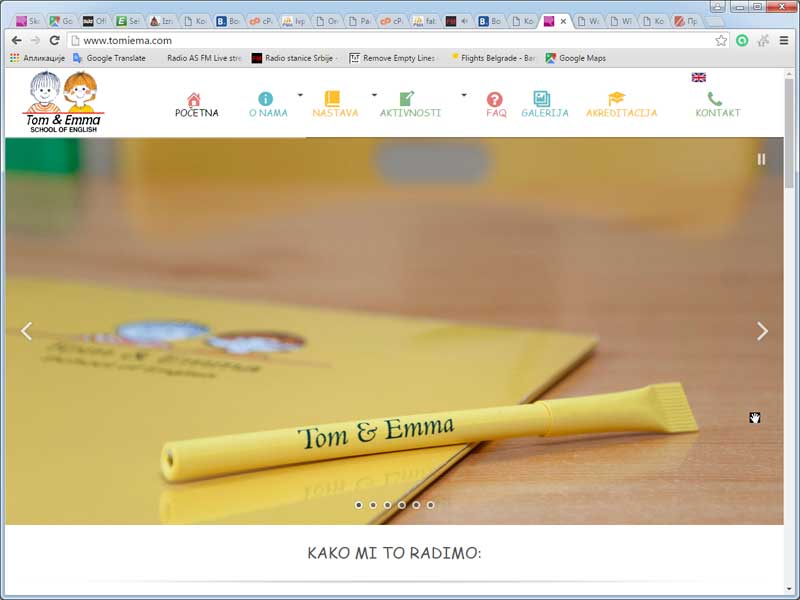Screen dimensions: 800x600
Task: Click the page vertical scrollbar thumb
Action: 789,134
